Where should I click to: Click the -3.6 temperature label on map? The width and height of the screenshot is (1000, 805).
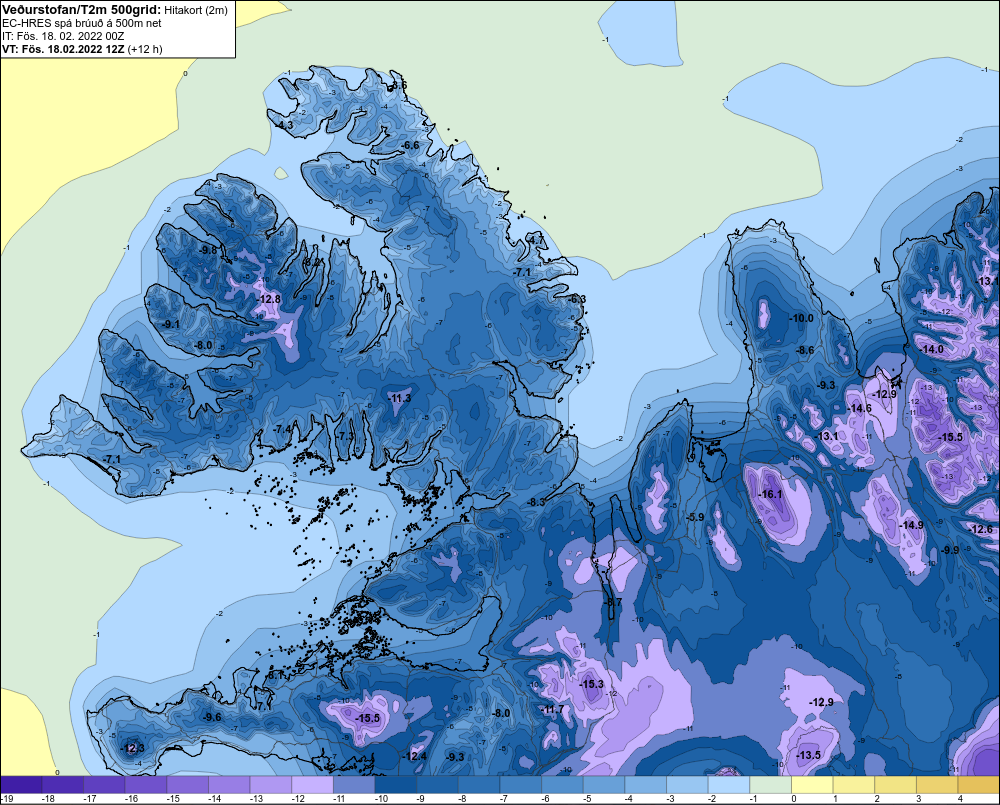[398, 85]
